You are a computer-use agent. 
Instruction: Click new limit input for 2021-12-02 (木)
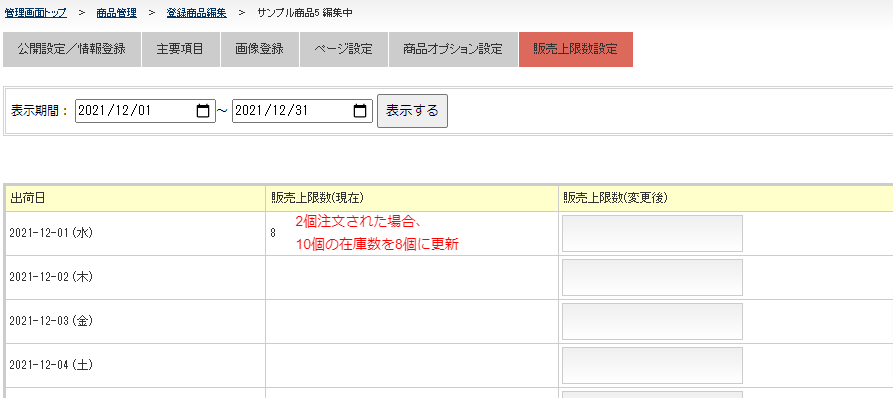pos(652,277)
